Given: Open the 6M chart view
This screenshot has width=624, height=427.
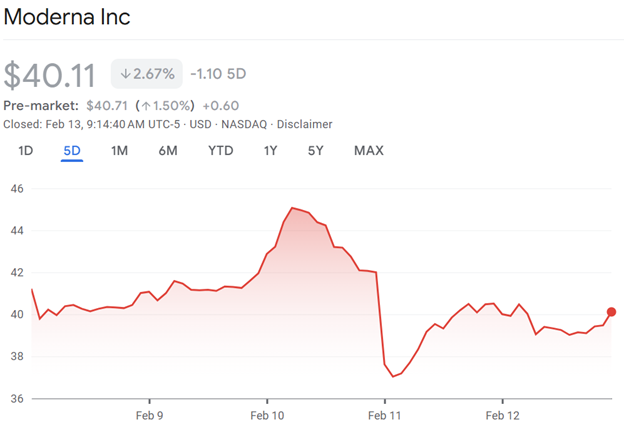Looking at the screenshot, I should pos(167,151).
